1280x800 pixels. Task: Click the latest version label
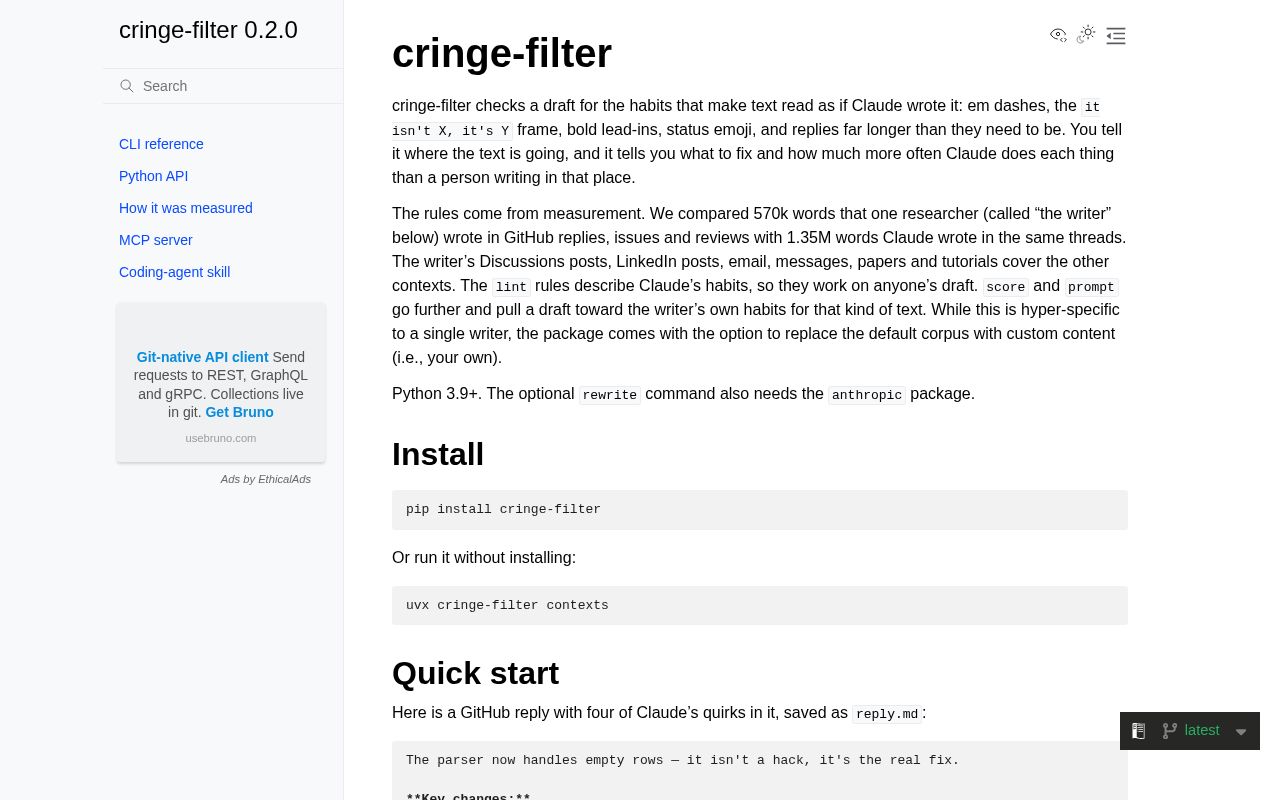pyautogui.click(x=1202, y=730)
